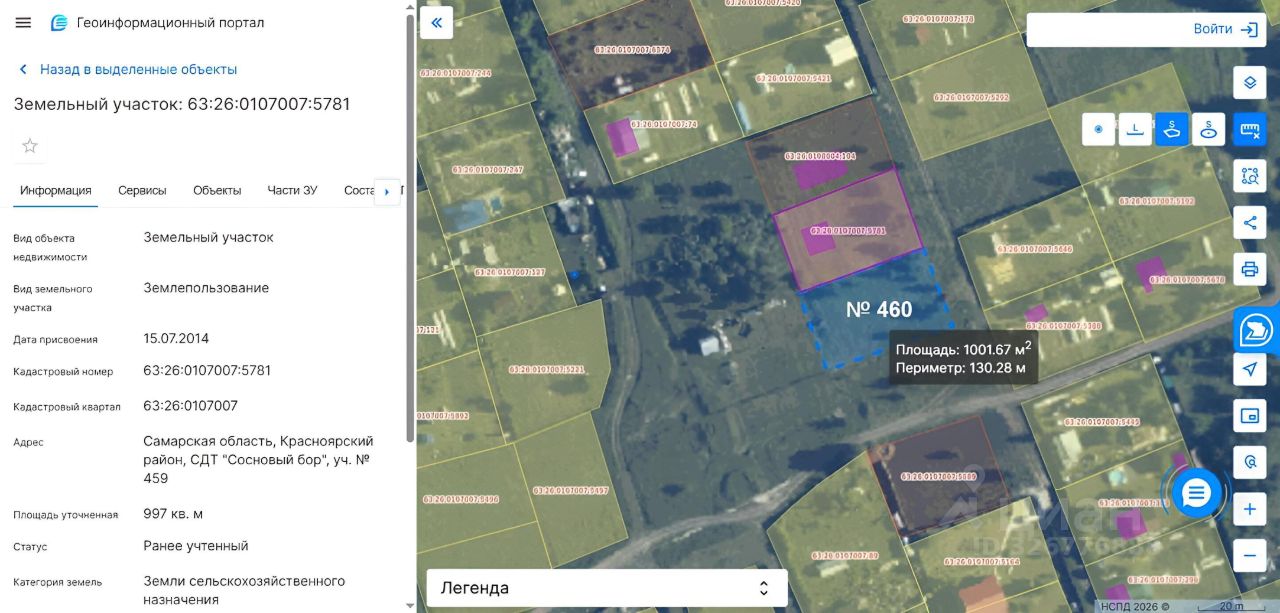The height and width of the screenshot is (613, 1280).
Task: Open the Части ЗУ tab
Action: coord(292,190)
